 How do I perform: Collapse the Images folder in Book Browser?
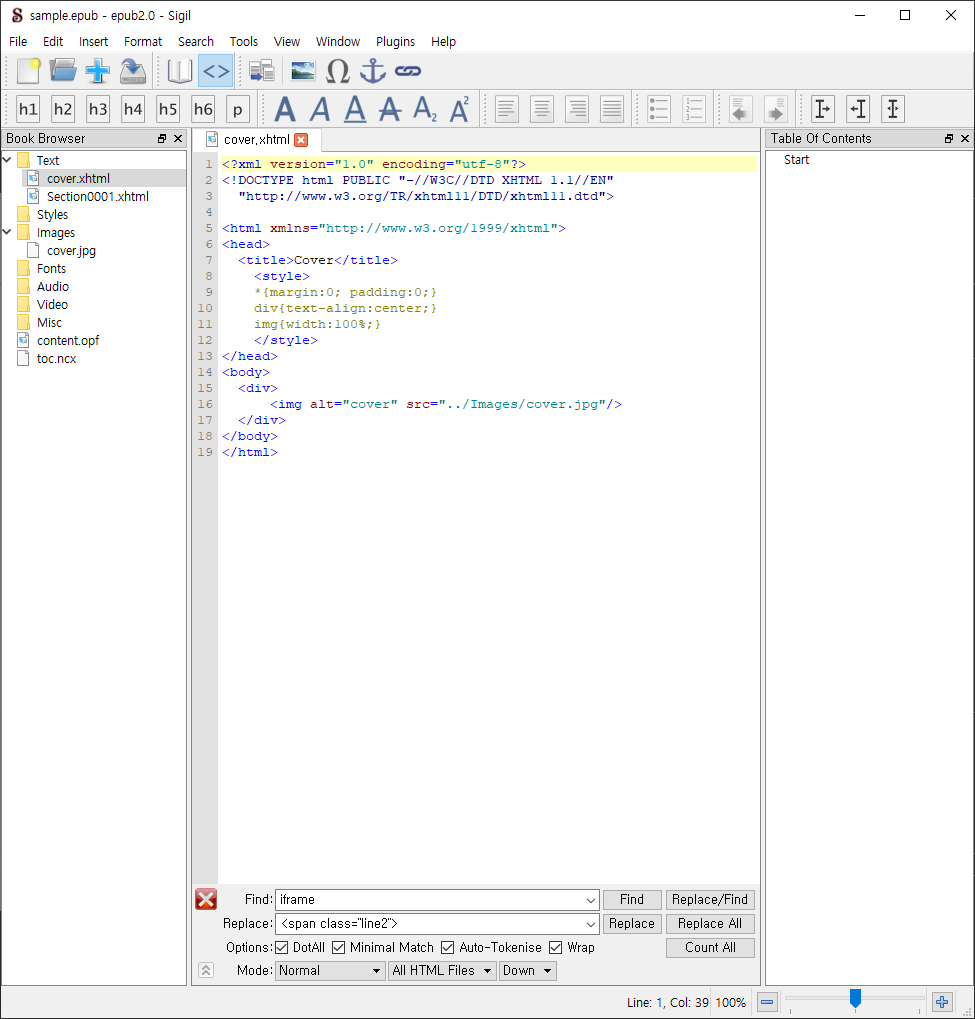7,232
